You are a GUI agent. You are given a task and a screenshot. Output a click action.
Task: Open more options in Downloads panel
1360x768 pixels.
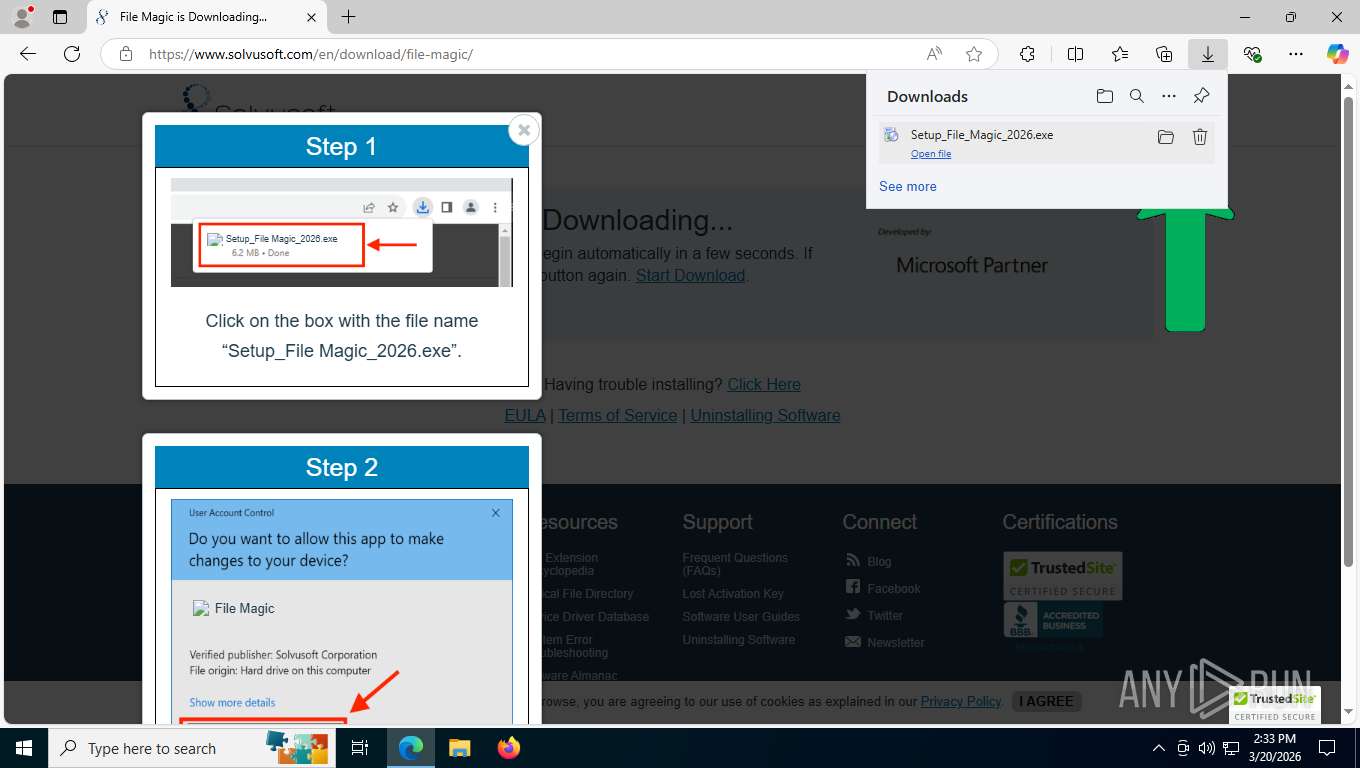tap(1169, 96)
